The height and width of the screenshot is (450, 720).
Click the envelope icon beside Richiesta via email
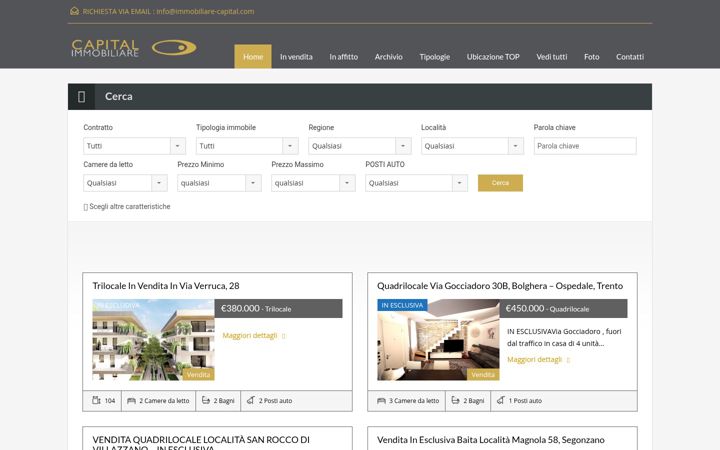tap(74, 11)
